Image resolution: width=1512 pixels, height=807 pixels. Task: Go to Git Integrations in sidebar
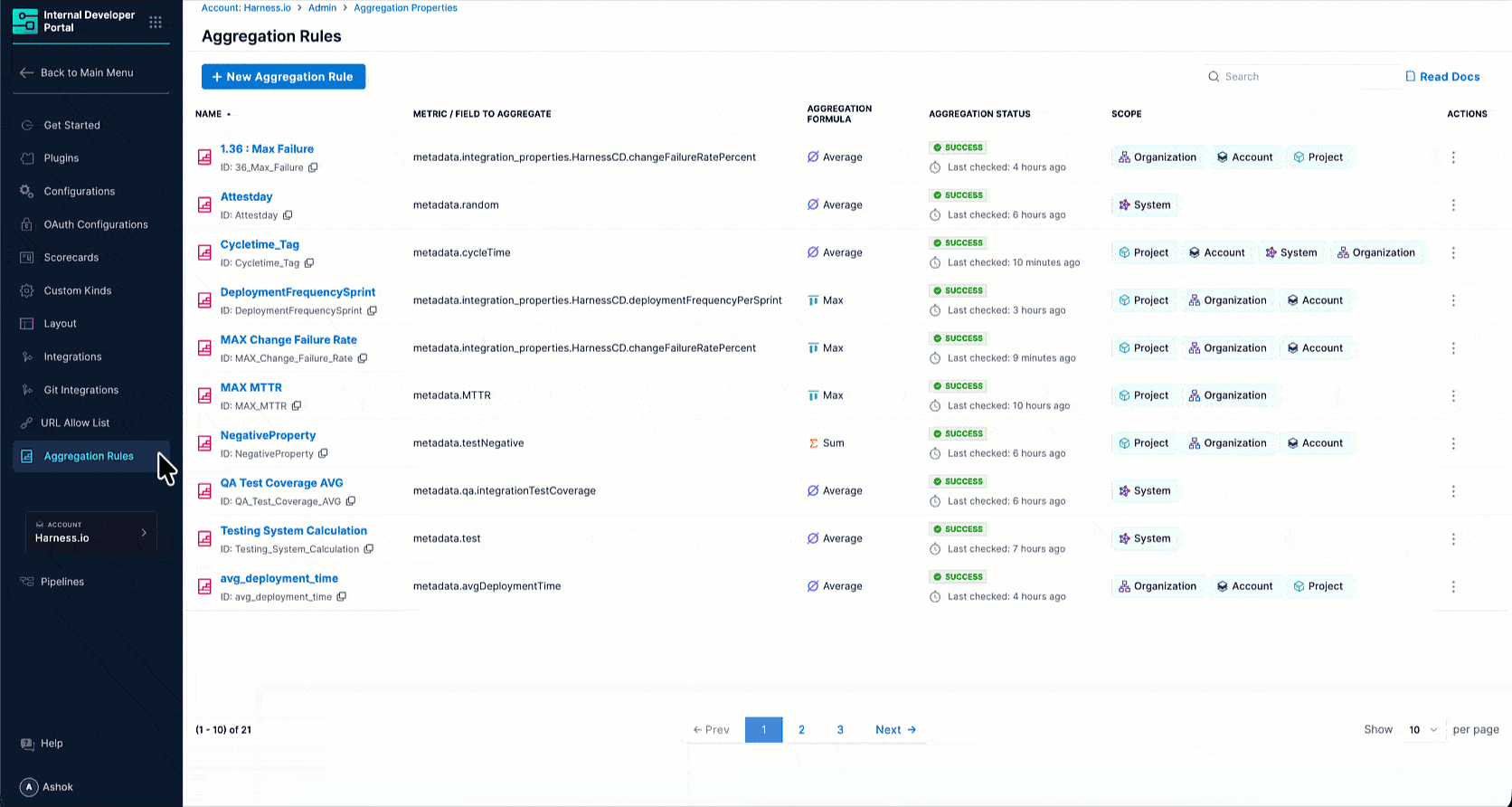point(80,390)
